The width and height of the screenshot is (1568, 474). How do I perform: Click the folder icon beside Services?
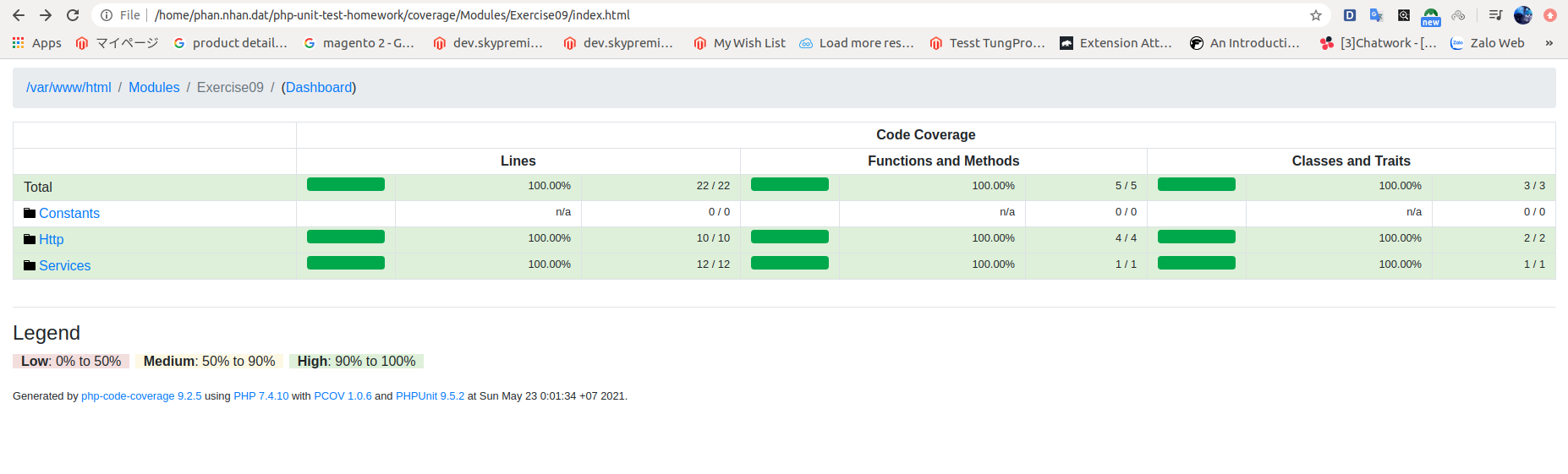coord(30,265)
